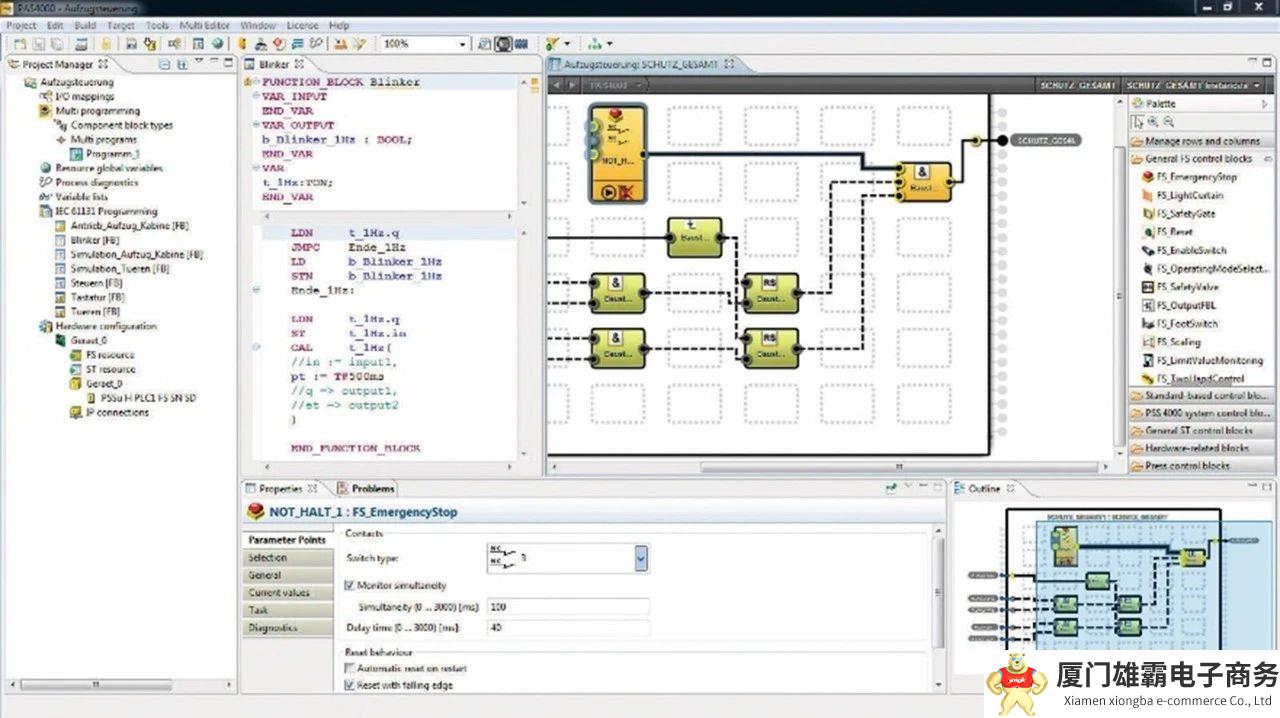Open the 100% zoom level dropdown
The image size is (1280, 718).
462,44
